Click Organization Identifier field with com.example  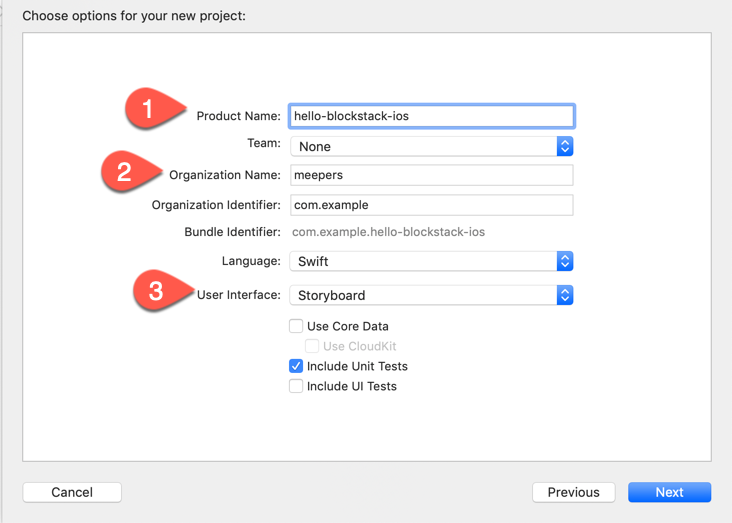coord(431,205)
